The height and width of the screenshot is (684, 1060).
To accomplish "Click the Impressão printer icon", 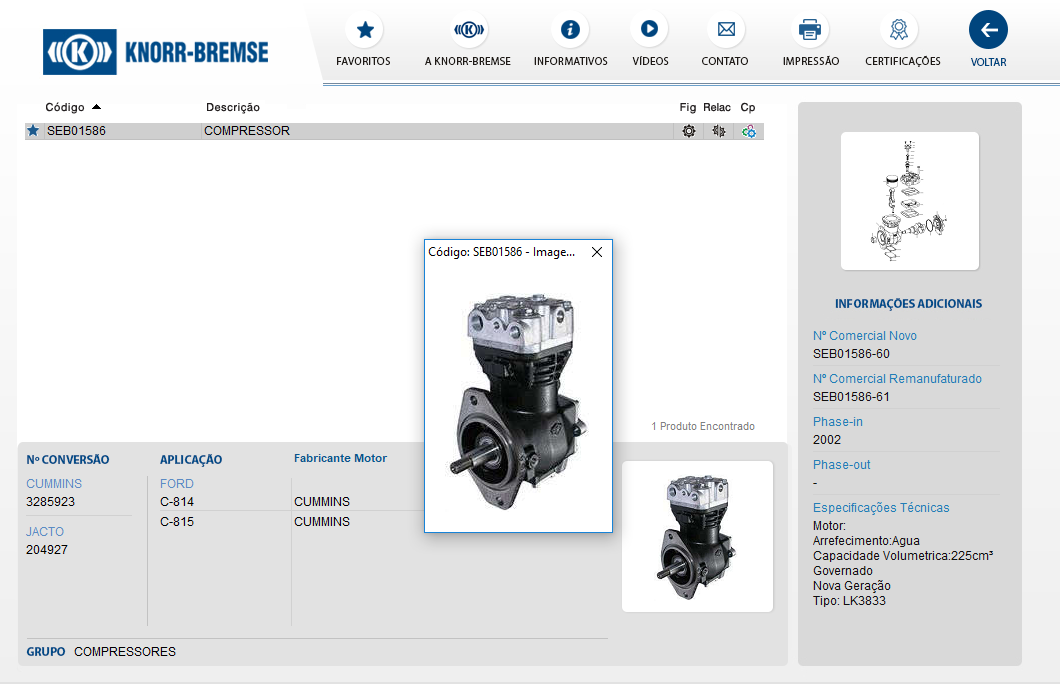I will click(x=810, y=30).
